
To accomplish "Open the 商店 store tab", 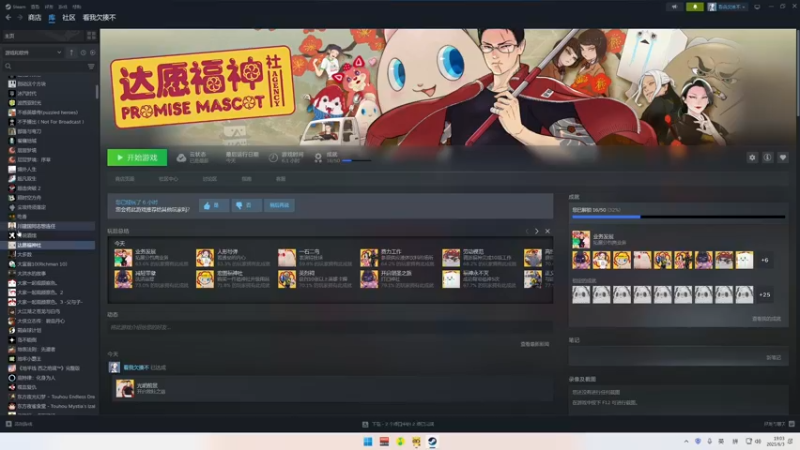I will click(x=35, y=17).
